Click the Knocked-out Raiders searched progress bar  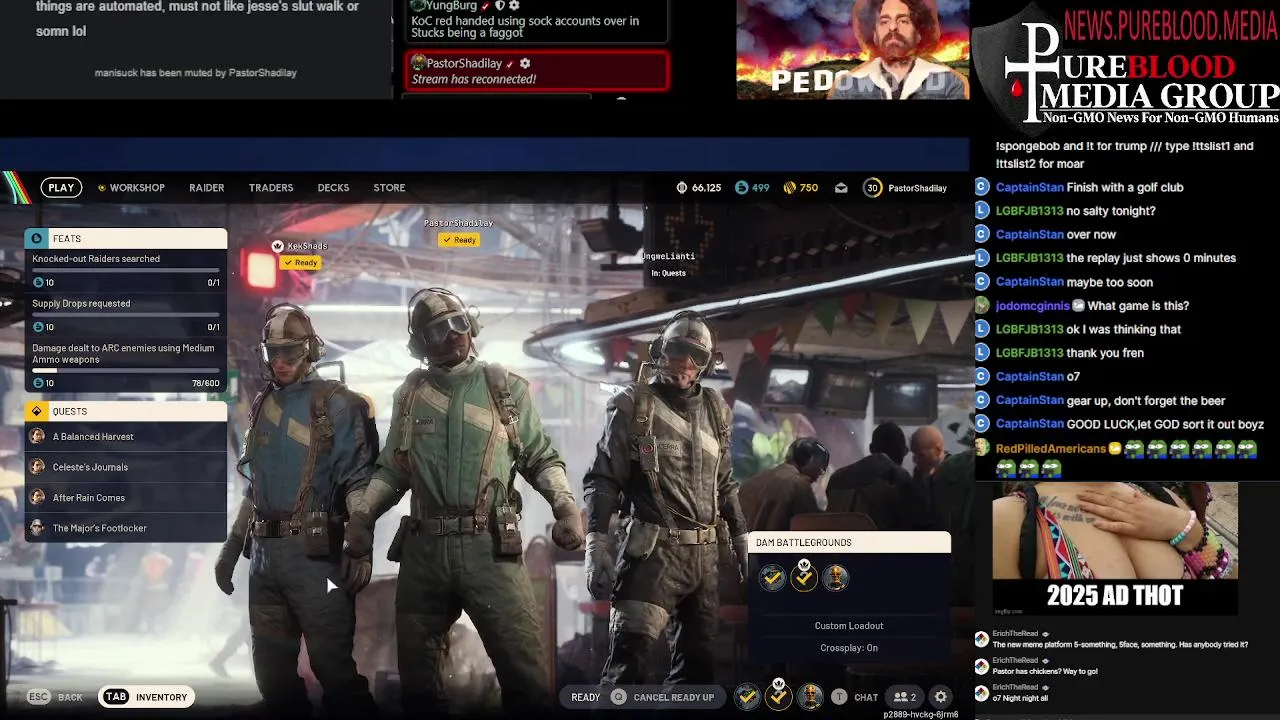[x=126, y=271]
